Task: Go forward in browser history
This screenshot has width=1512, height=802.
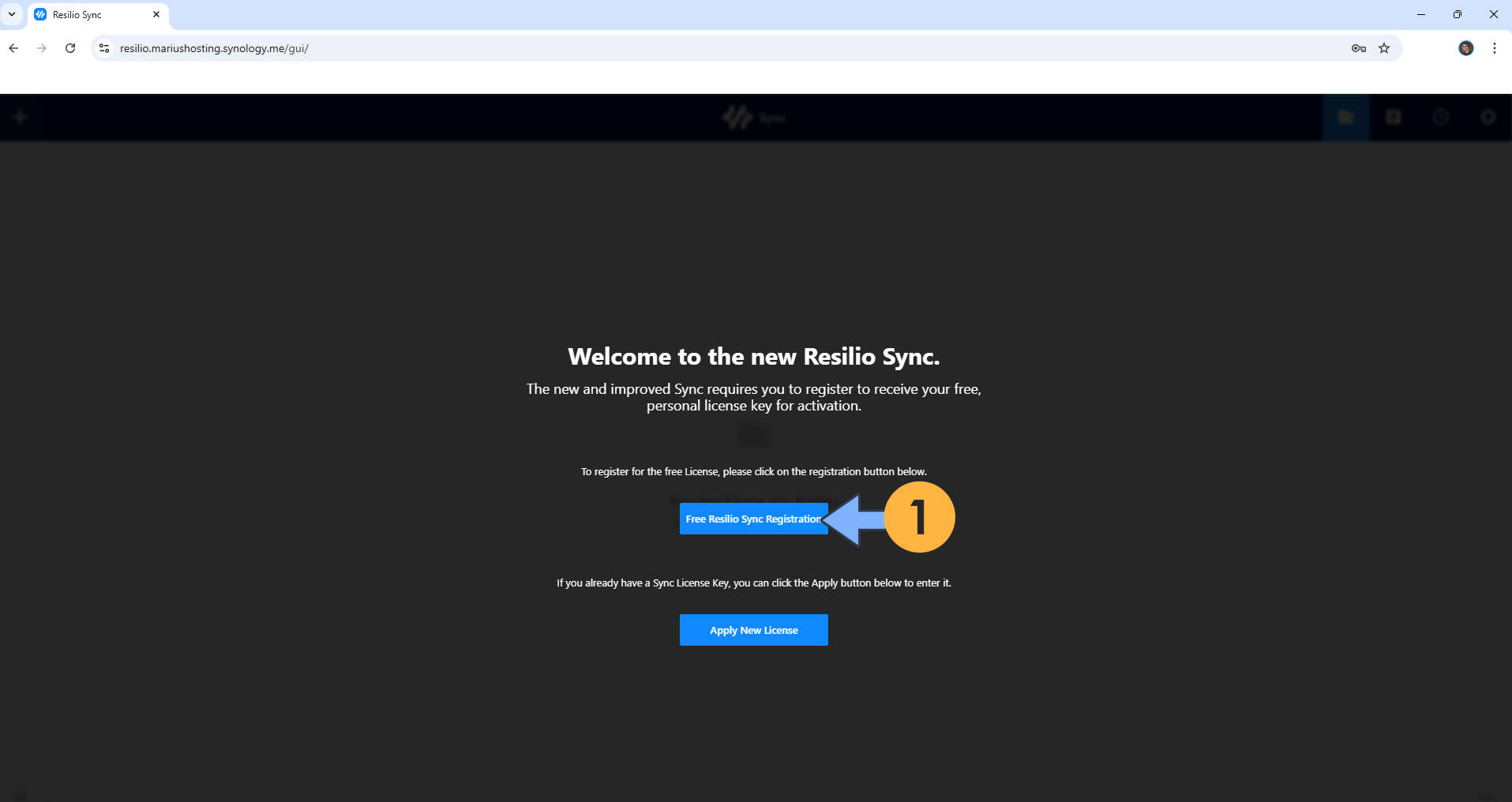Action: click(42, 48)
